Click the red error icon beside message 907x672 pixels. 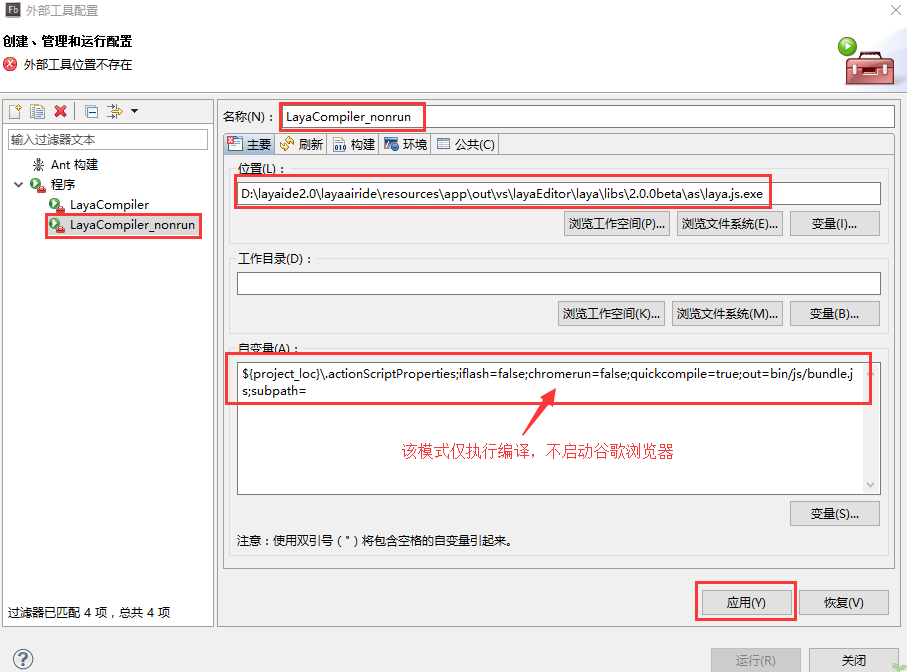click(10, 64)
